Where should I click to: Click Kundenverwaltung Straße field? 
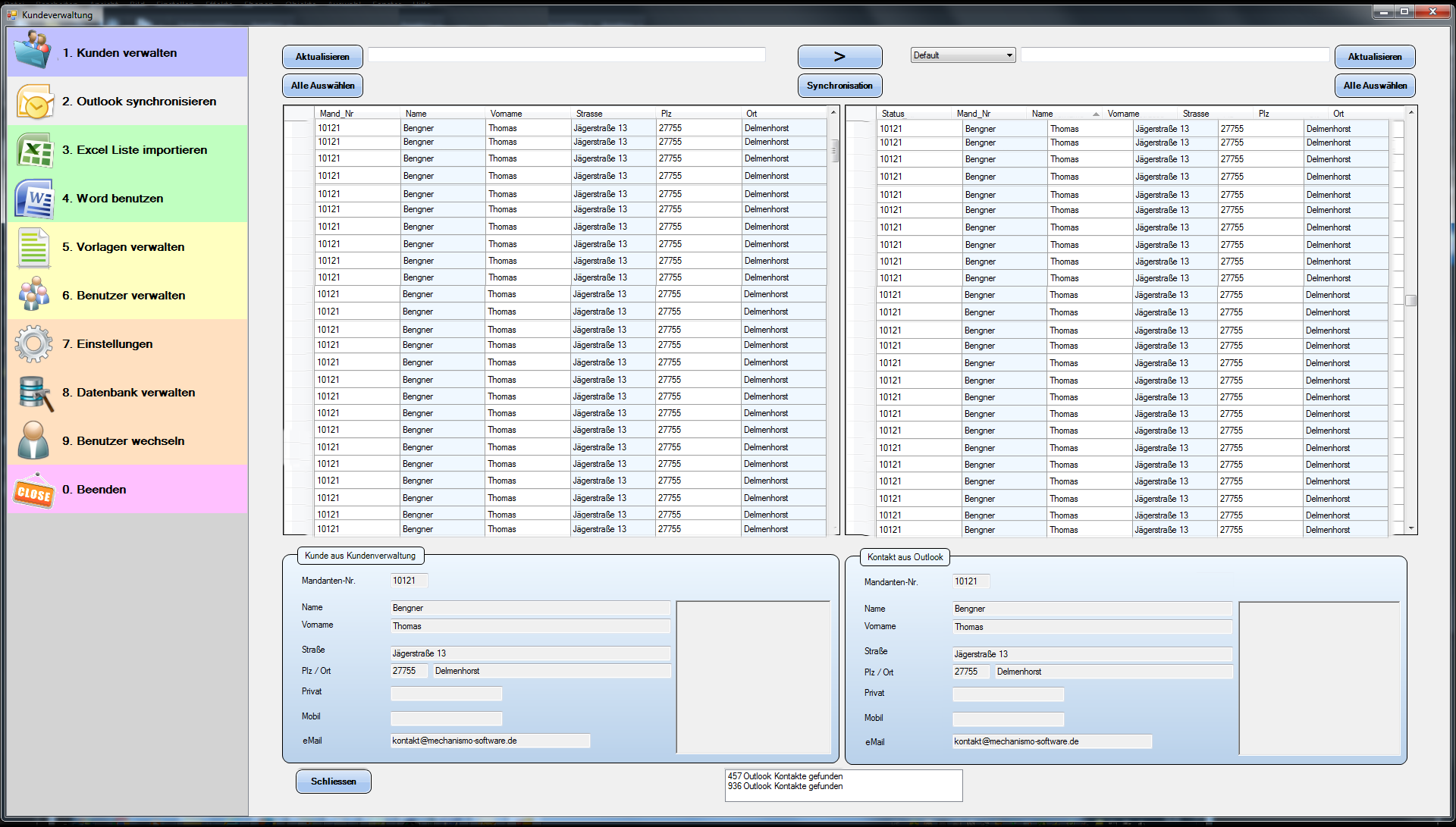click(x=530, y=653)
